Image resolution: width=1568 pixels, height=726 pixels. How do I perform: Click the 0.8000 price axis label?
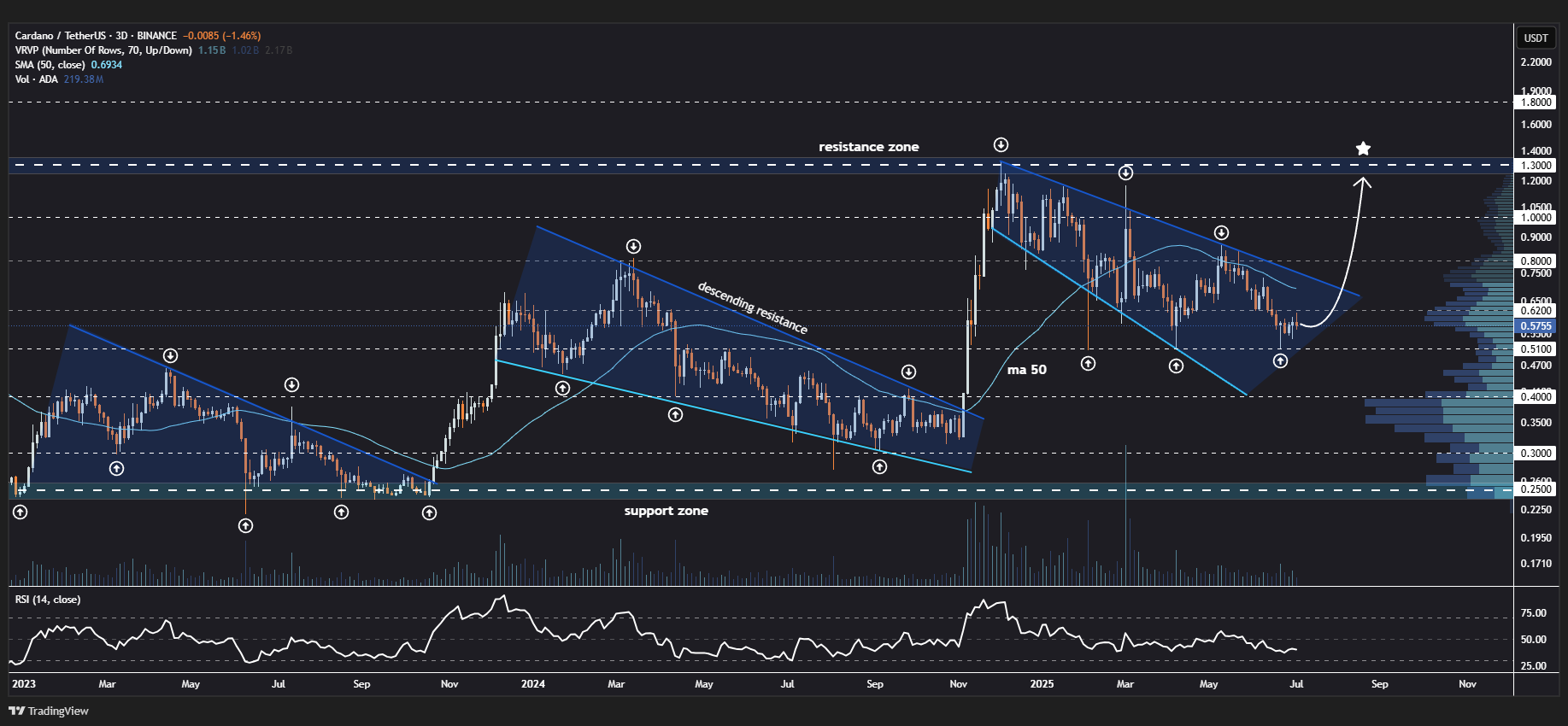coord(1536,261)
